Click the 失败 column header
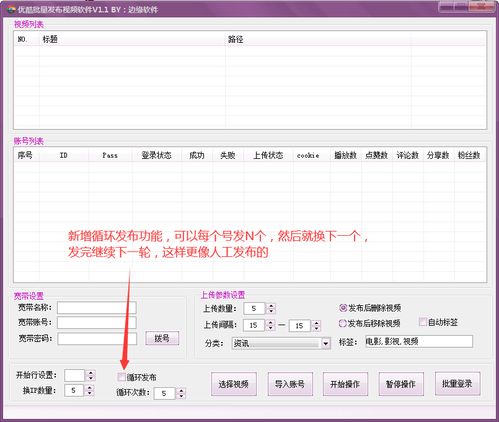Image resolution: width=499 pixels, height=422 pixels. (228, 155)
